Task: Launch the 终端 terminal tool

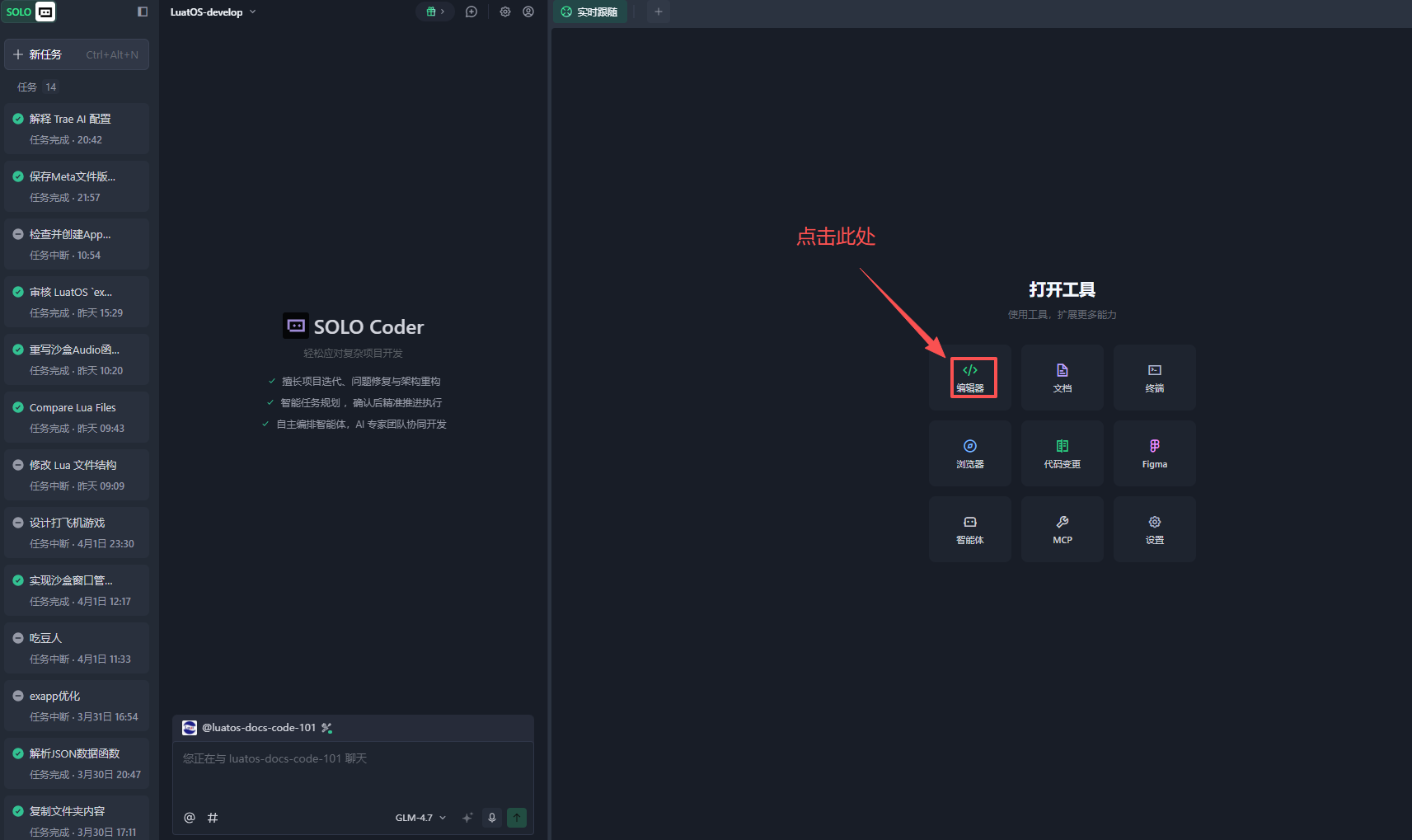Action: [x=1155, y=378]
